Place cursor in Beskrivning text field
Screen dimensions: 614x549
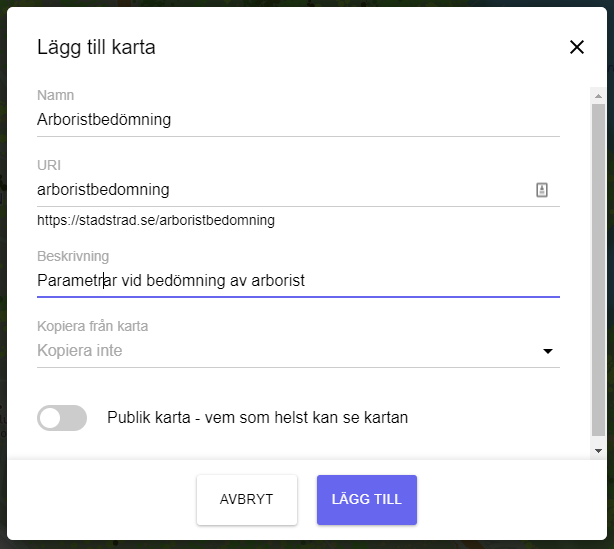coord(298,281)
